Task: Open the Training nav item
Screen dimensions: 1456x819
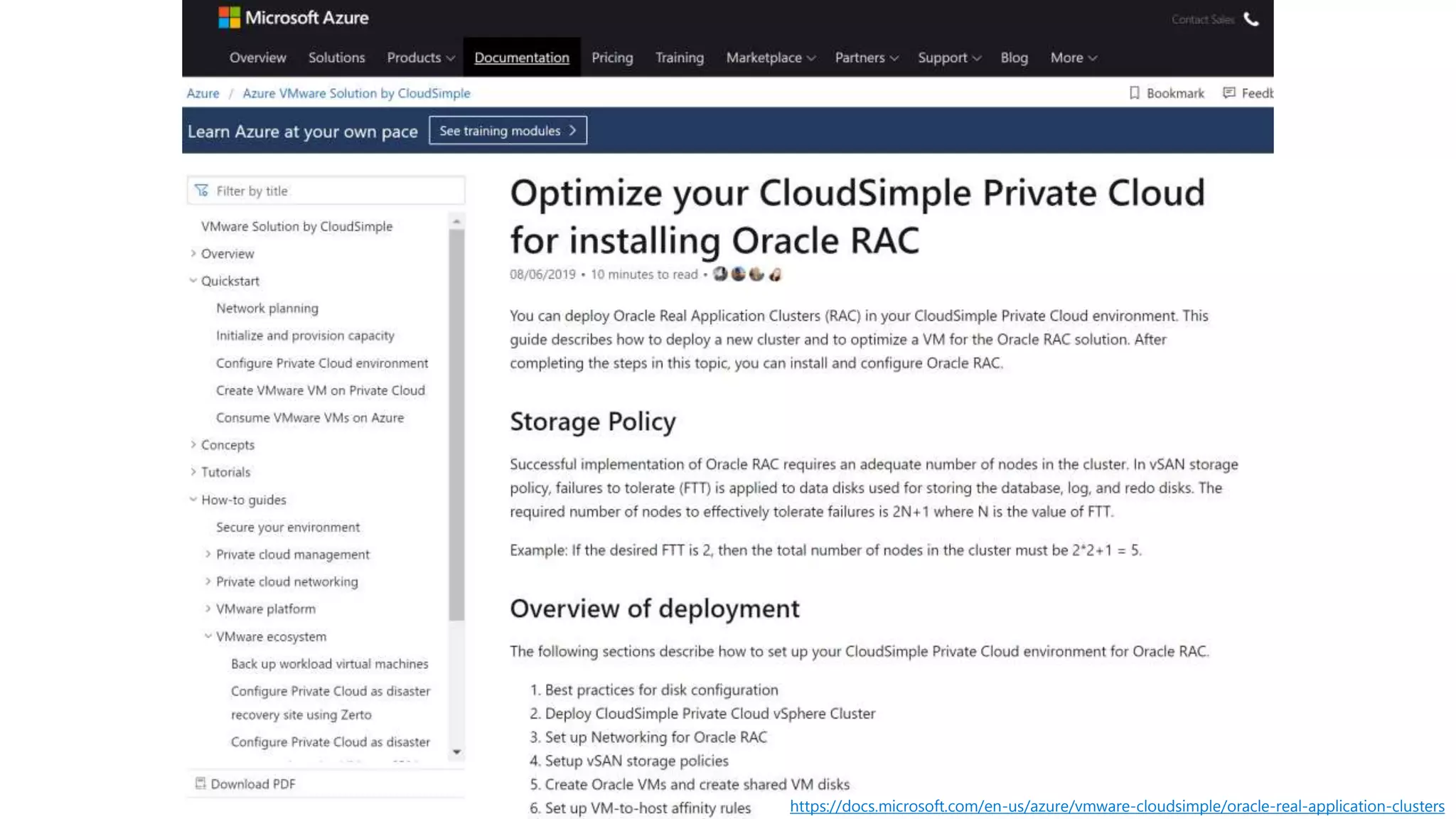Action: pos(680,58)
